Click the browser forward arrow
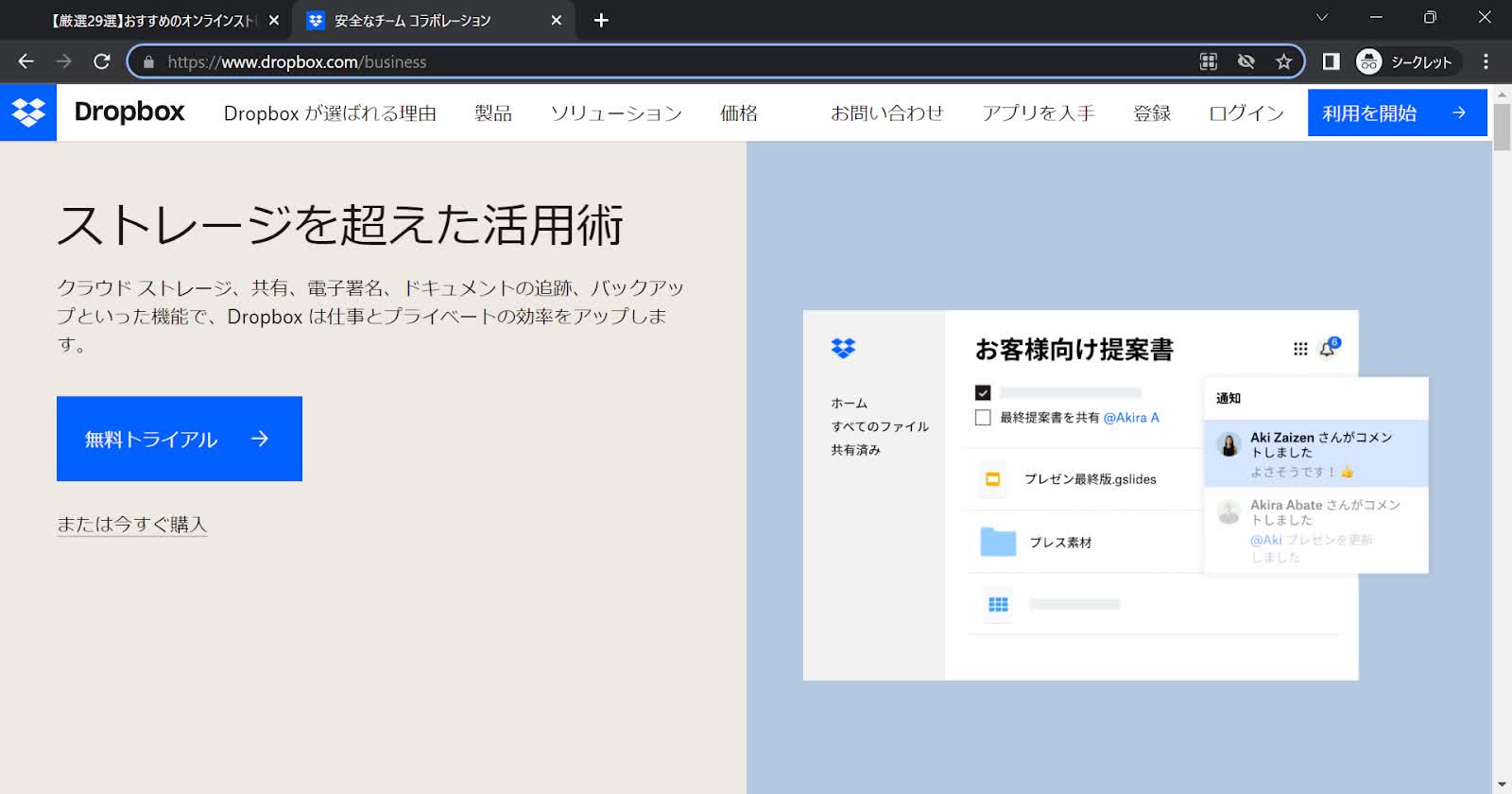Image resolution: width=1512 pixels, height=794 pixels. (x=63, y=61)
